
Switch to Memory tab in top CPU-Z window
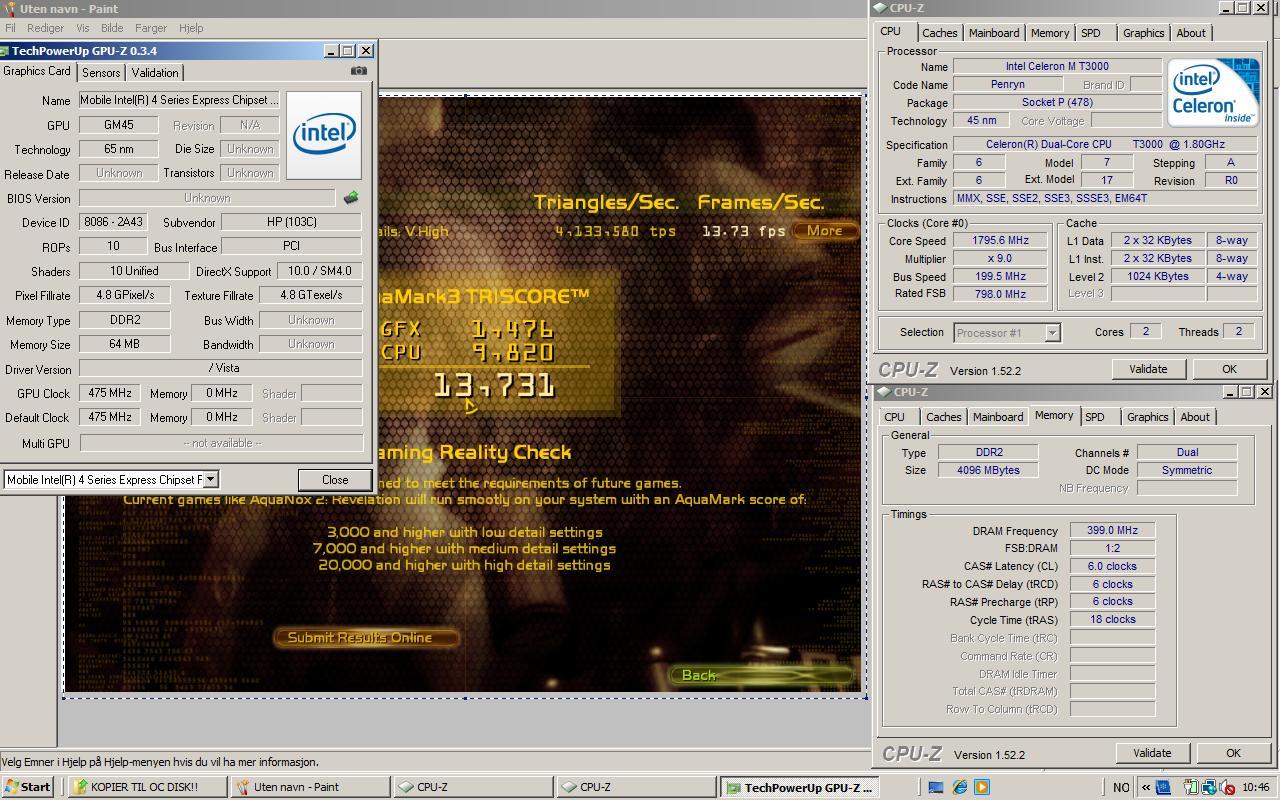tap(1050, 33)
